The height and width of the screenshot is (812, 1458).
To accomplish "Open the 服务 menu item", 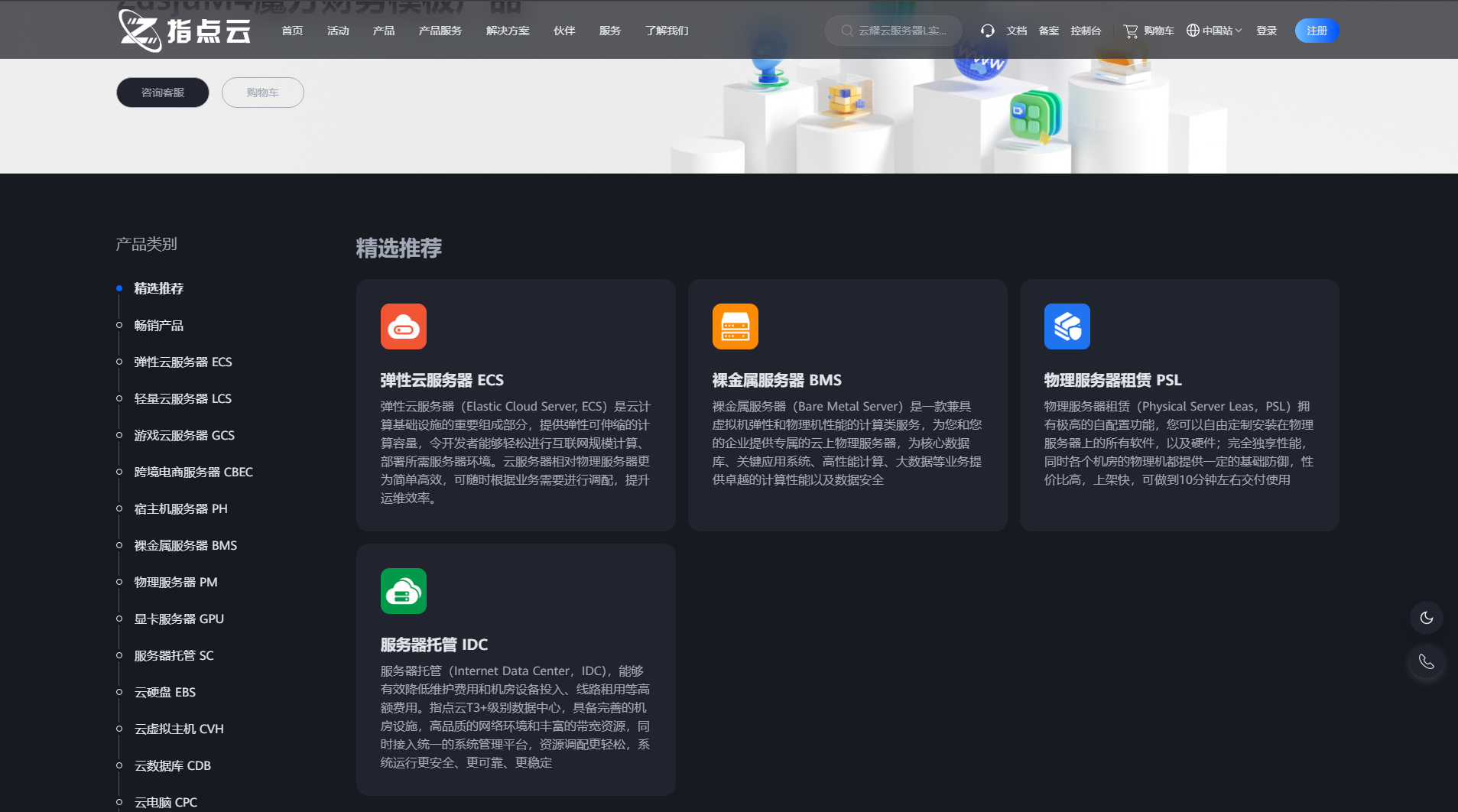I will [610, 31].
